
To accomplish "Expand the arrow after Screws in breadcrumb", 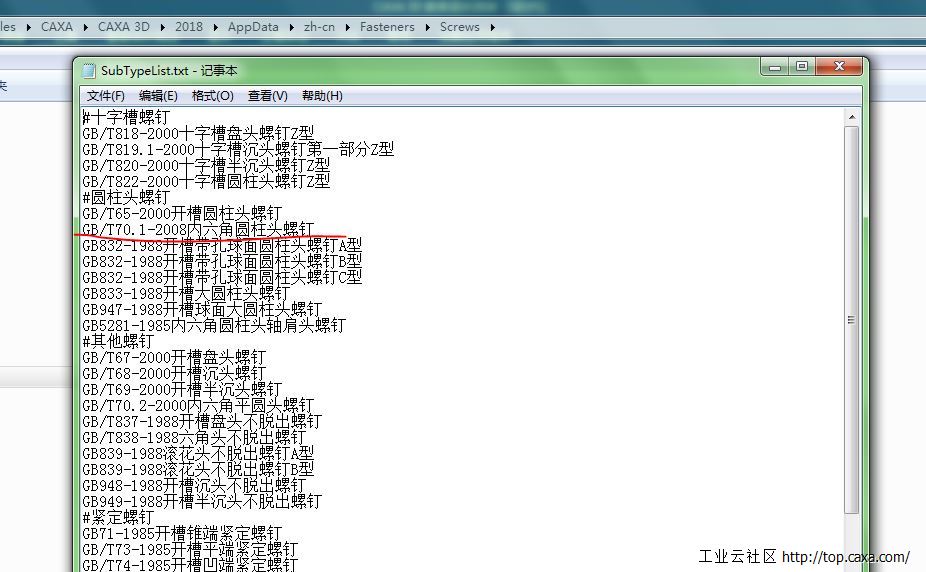I will pos(493,27).
